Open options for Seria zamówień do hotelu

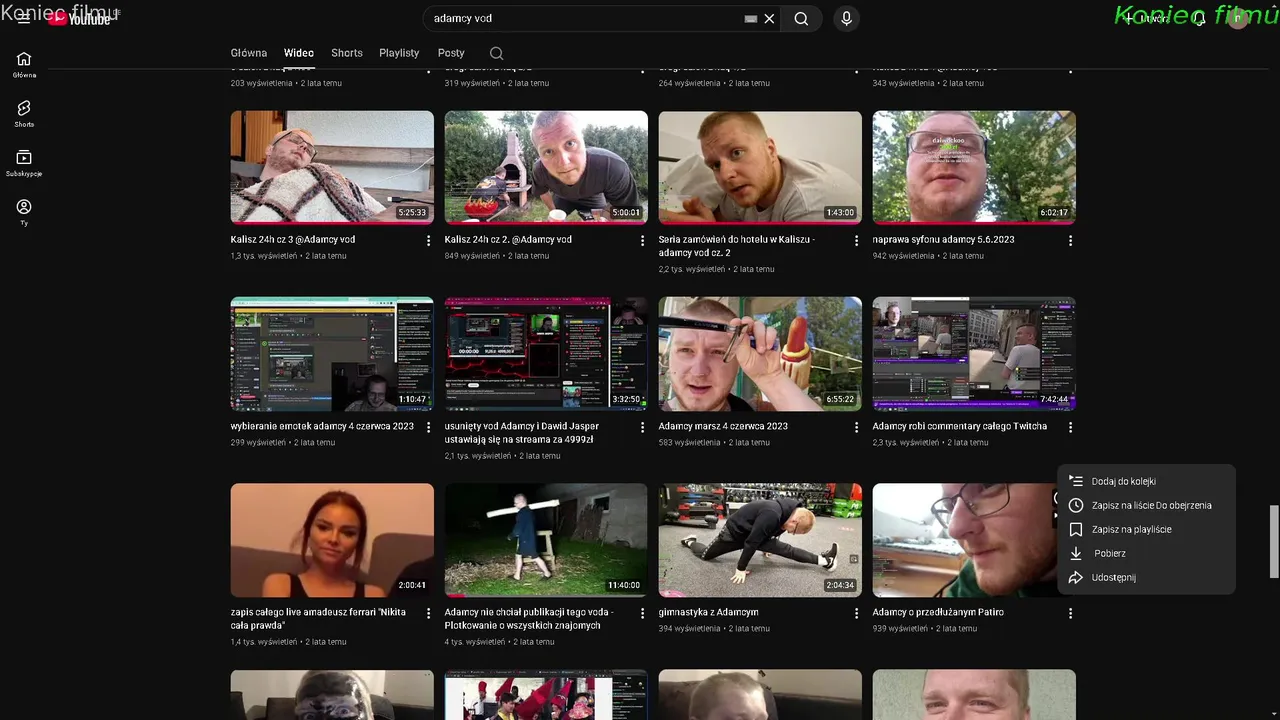tap(856, 241)
